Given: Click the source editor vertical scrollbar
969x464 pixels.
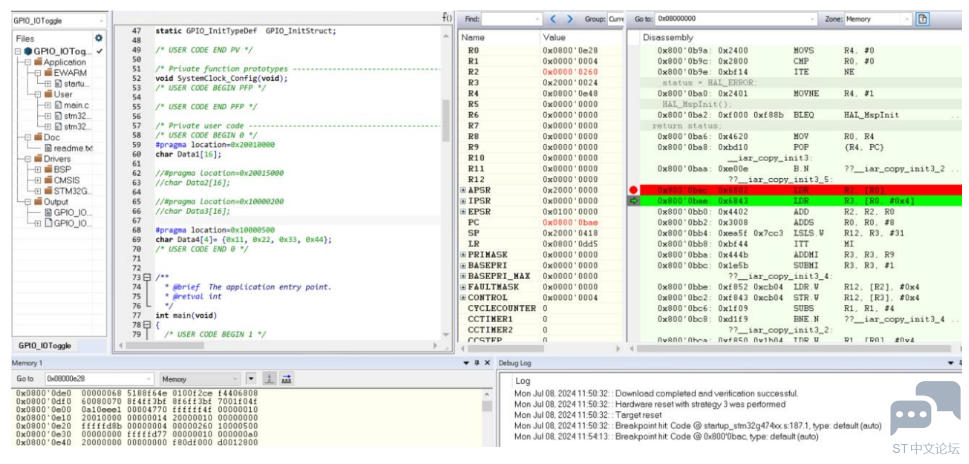Looking at the screenshot, I should pyautogui.click(x=446, y=179).
